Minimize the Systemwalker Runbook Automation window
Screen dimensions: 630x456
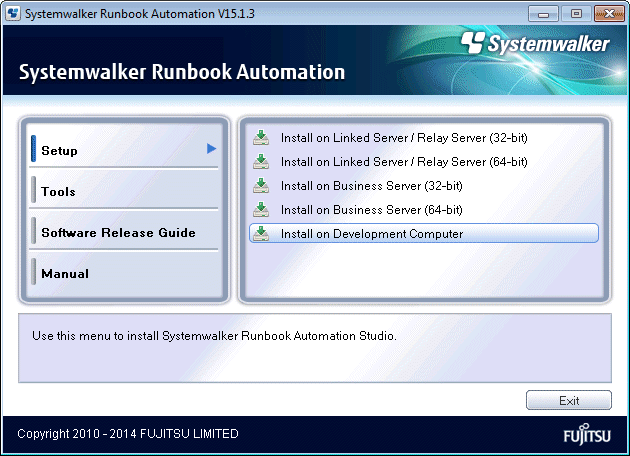(x=543, y=14)
